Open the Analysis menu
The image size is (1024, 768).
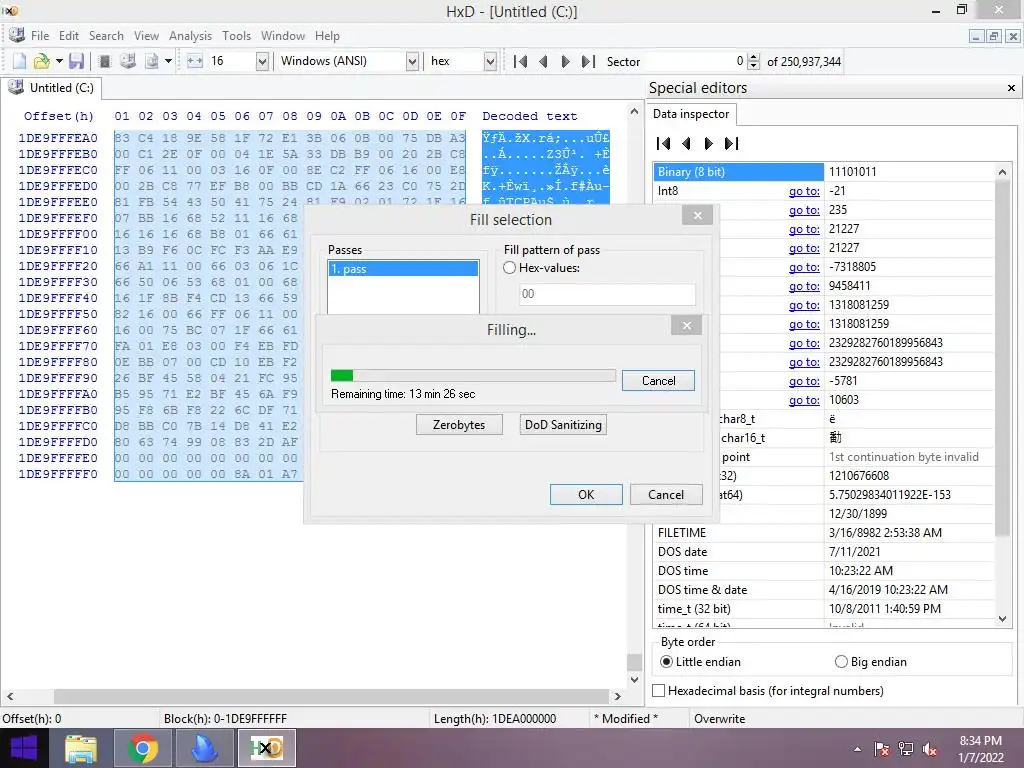pyautogui.click(x=190, y=36)
